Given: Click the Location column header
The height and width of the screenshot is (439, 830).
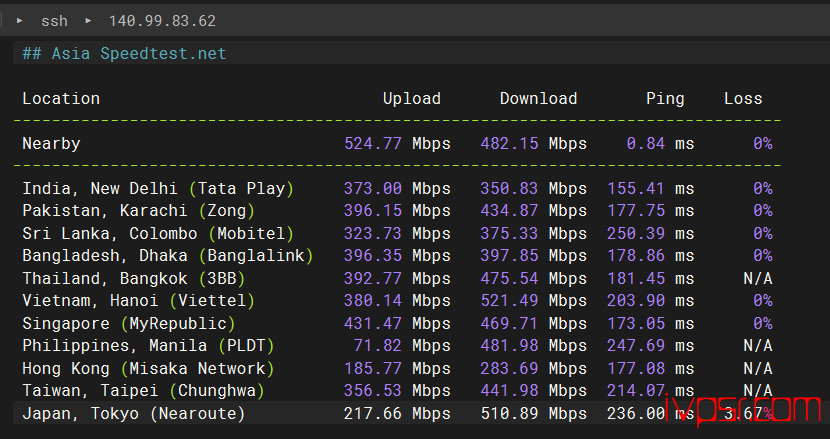Looking at the screenshot, I should [61, 98].
